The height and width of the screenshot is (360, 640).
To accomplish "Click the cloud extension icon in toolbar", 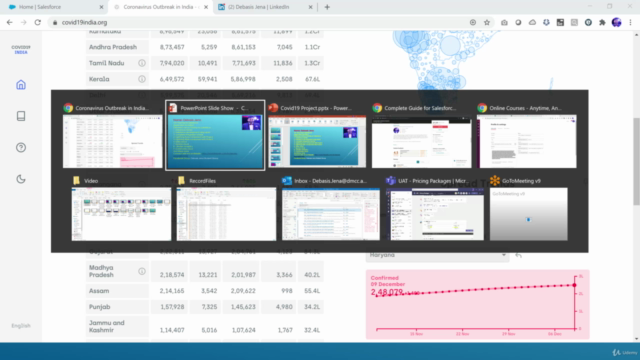I will [x=532, y=22].
